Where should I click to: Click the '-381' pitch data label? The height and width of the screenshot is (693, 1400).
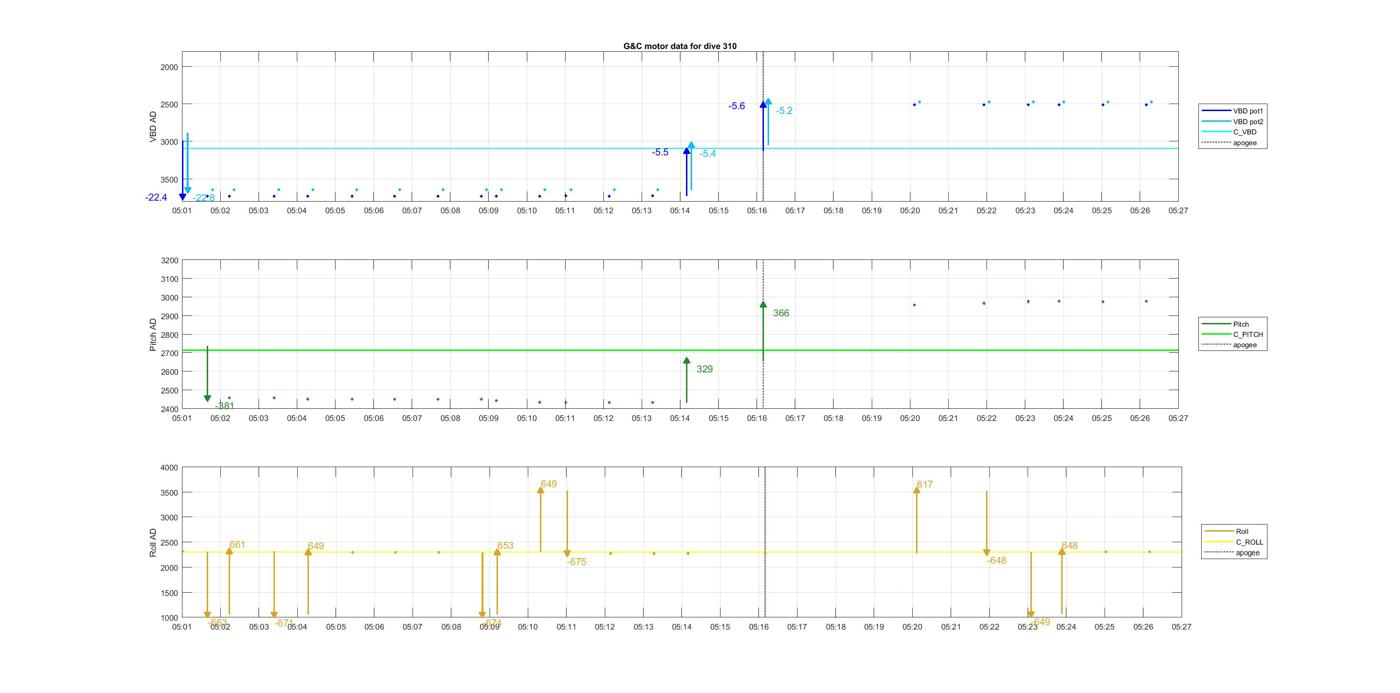click(225, 405)
